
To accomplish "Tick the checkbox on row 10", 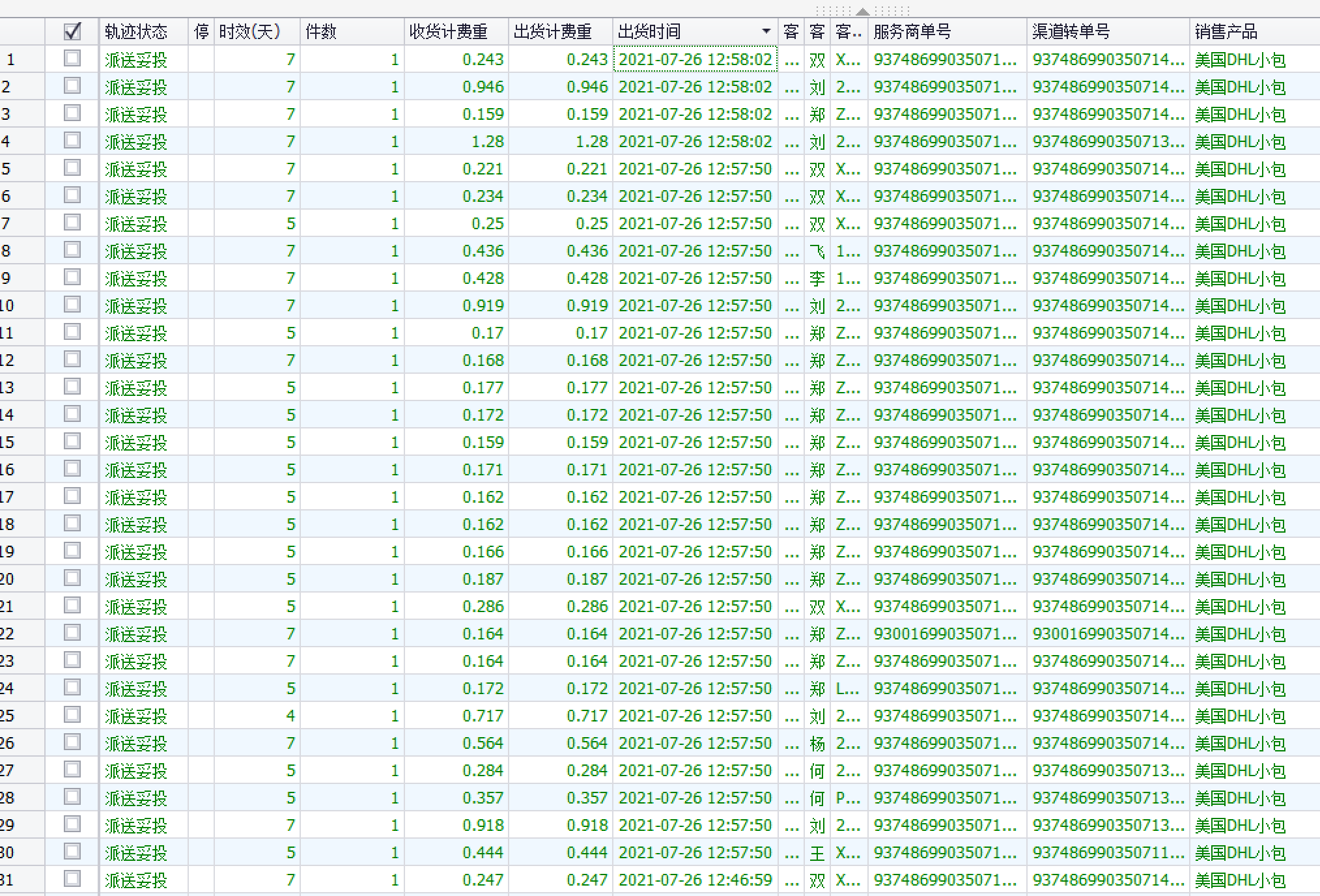I will point(72,305).
